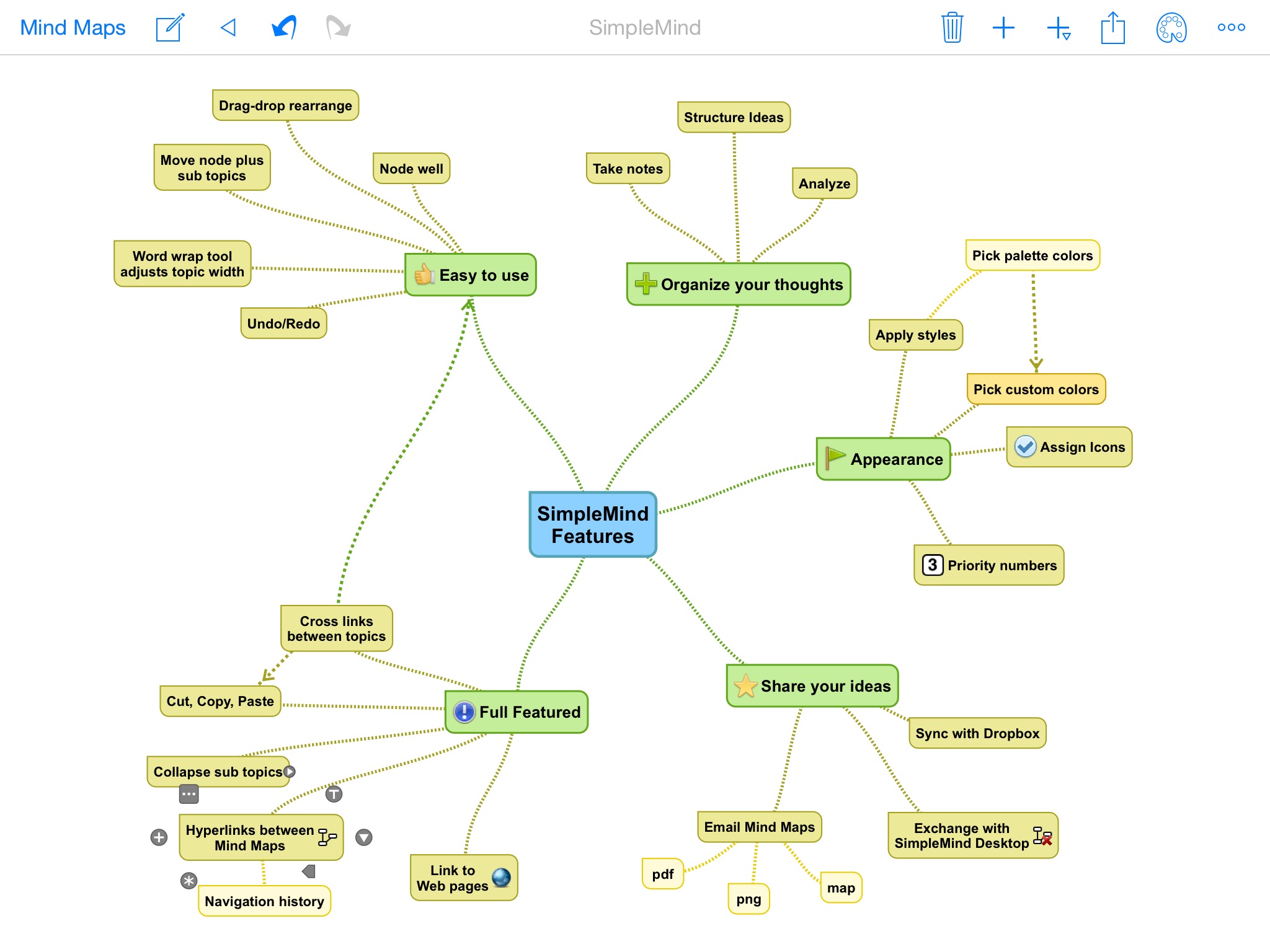
Task: Tap the back triangle icon
Action: point(228,27)
